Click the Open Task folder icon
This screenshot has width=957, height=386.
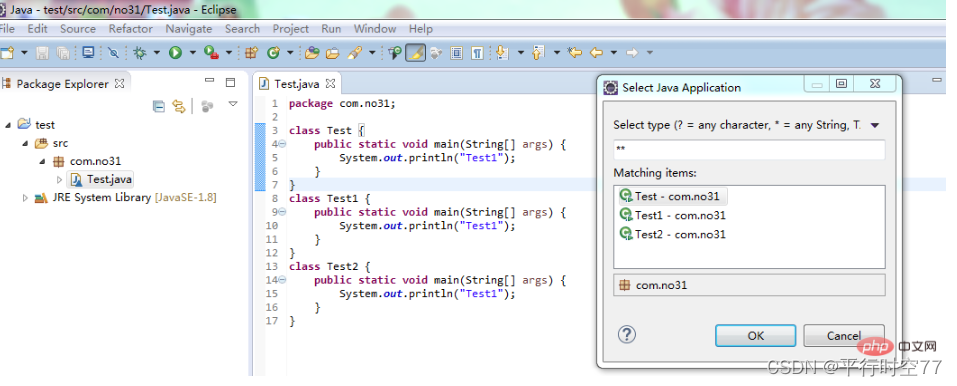tap(333, 53)
